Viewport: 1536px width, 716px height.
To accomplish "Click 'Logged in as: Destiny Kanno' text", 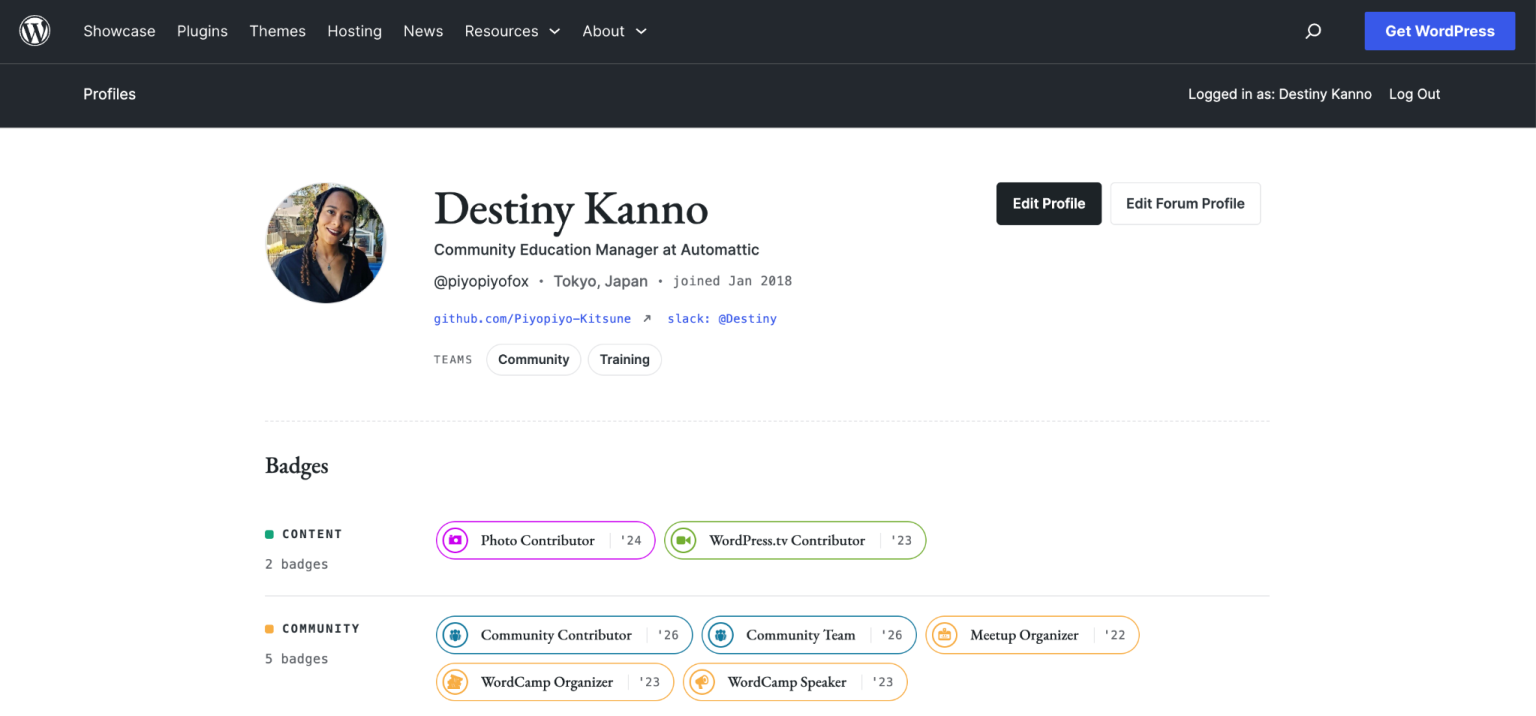I will (x=1280, y=94).
